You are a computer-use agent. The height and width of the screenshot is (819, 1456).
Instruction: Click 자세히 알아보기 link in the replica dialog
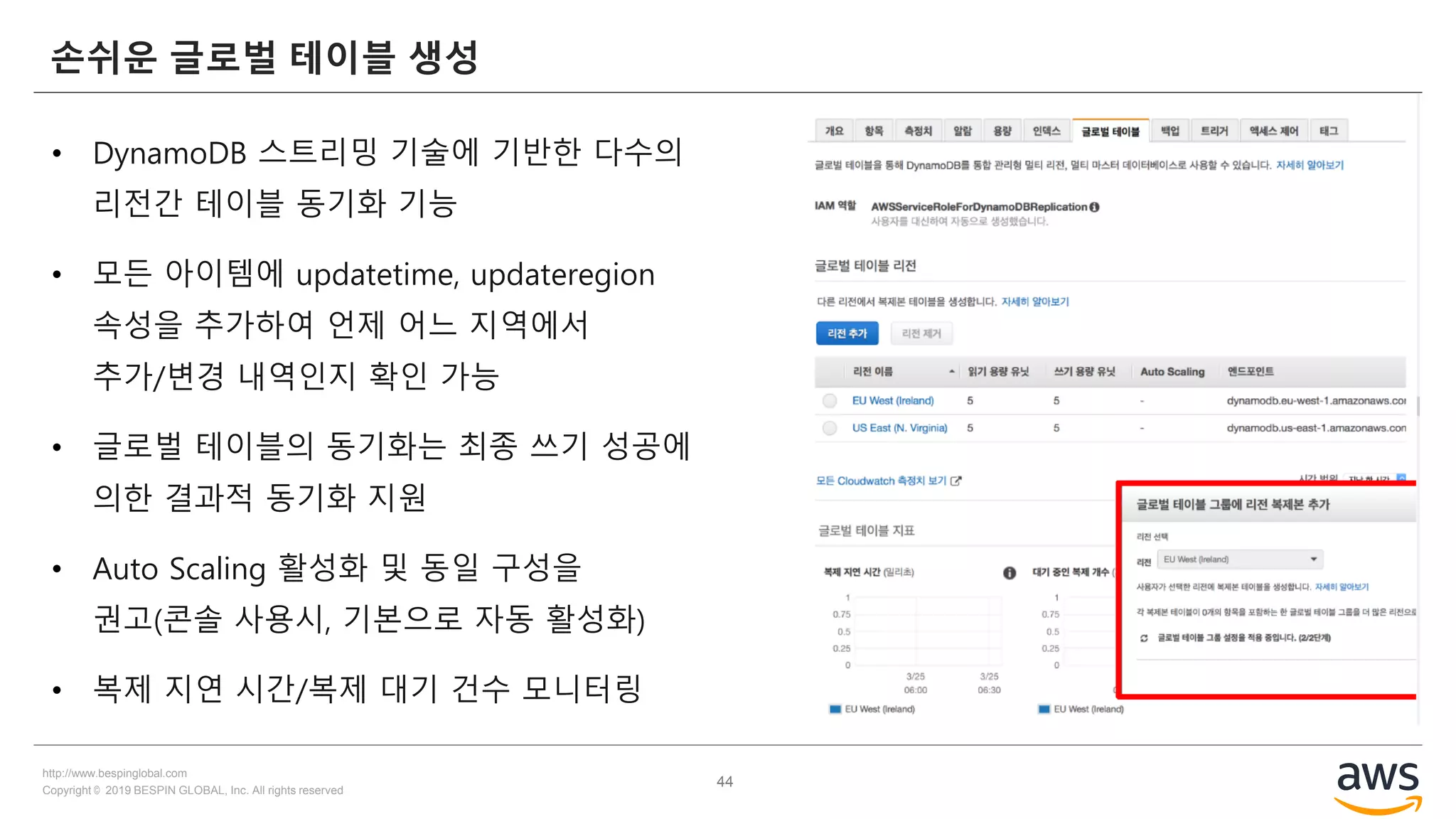[x=1342, y=587]
